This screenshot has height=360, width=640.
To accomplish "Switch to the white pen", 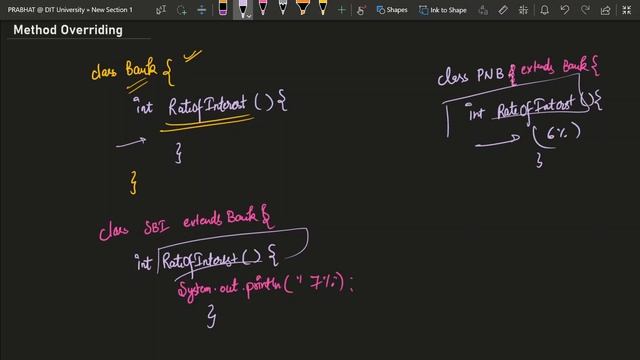I will (283, 8).
